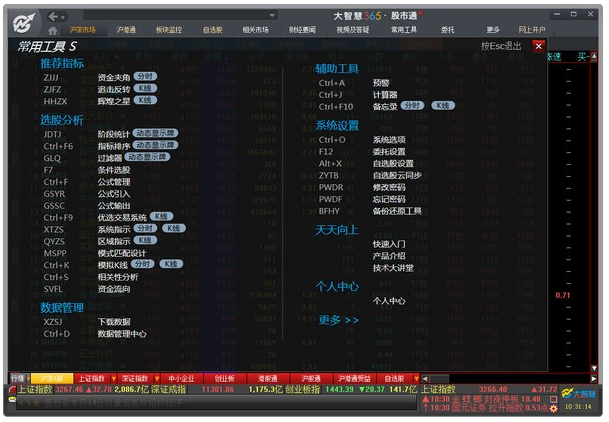Open the home page house icon
Viewport: 609px width, 422px height.
point(53,30)
